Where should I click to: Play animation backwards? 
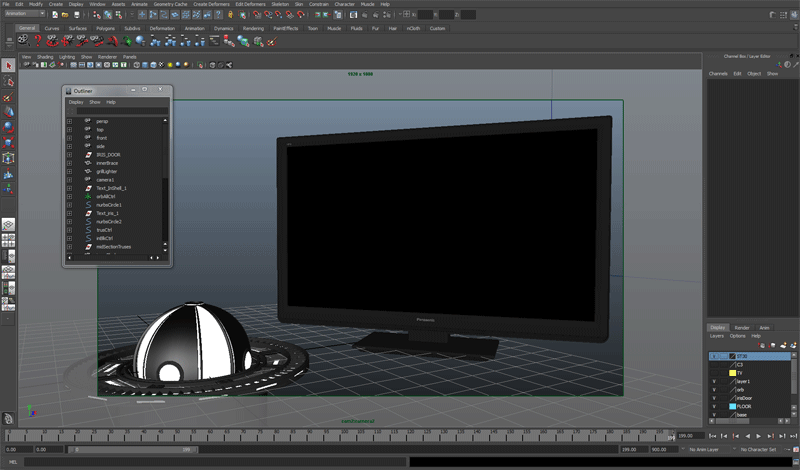747,436
